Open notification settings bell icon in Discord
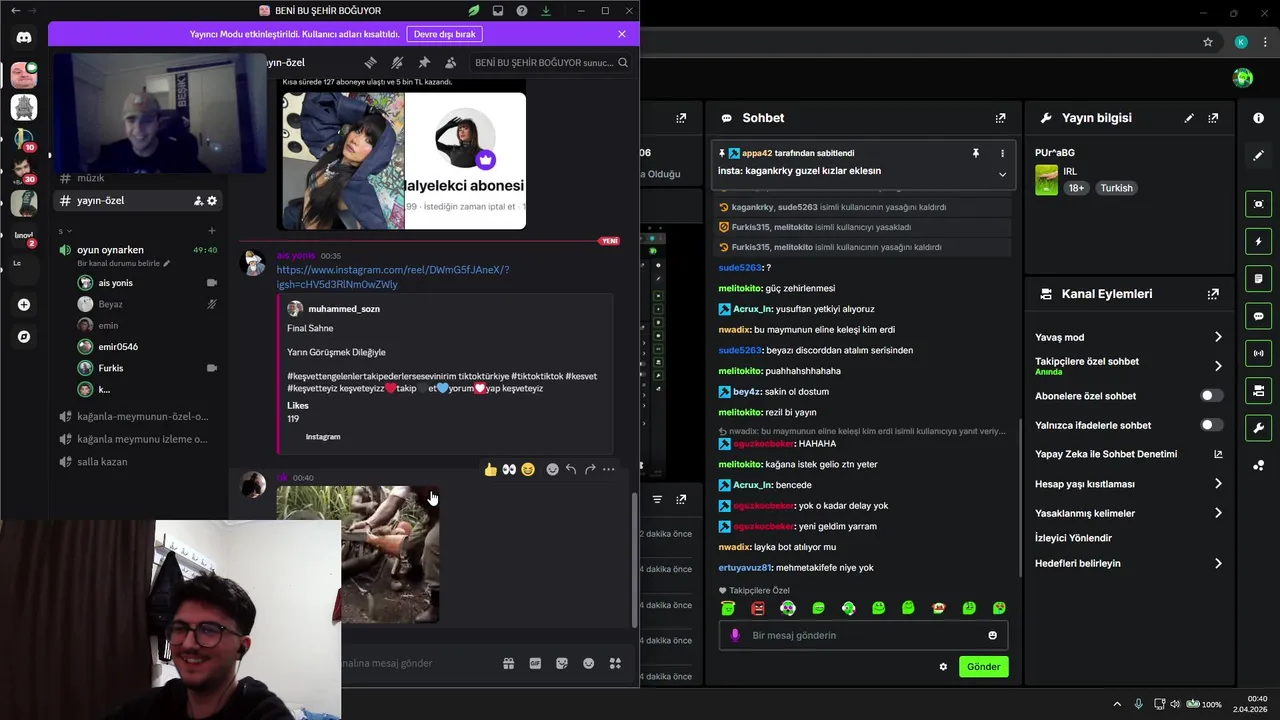Screen dimensions: 1280x720 point(397,62)
